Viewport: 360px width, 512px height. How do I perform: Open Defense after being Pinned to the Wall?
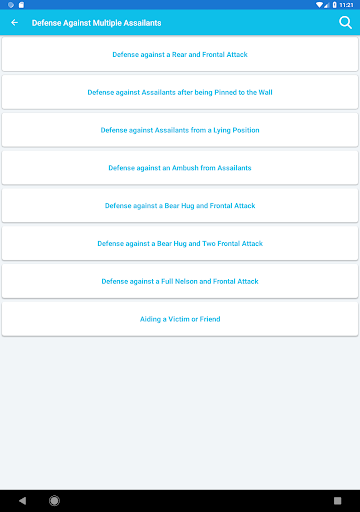pyautogui.click(x=180, y=92)
